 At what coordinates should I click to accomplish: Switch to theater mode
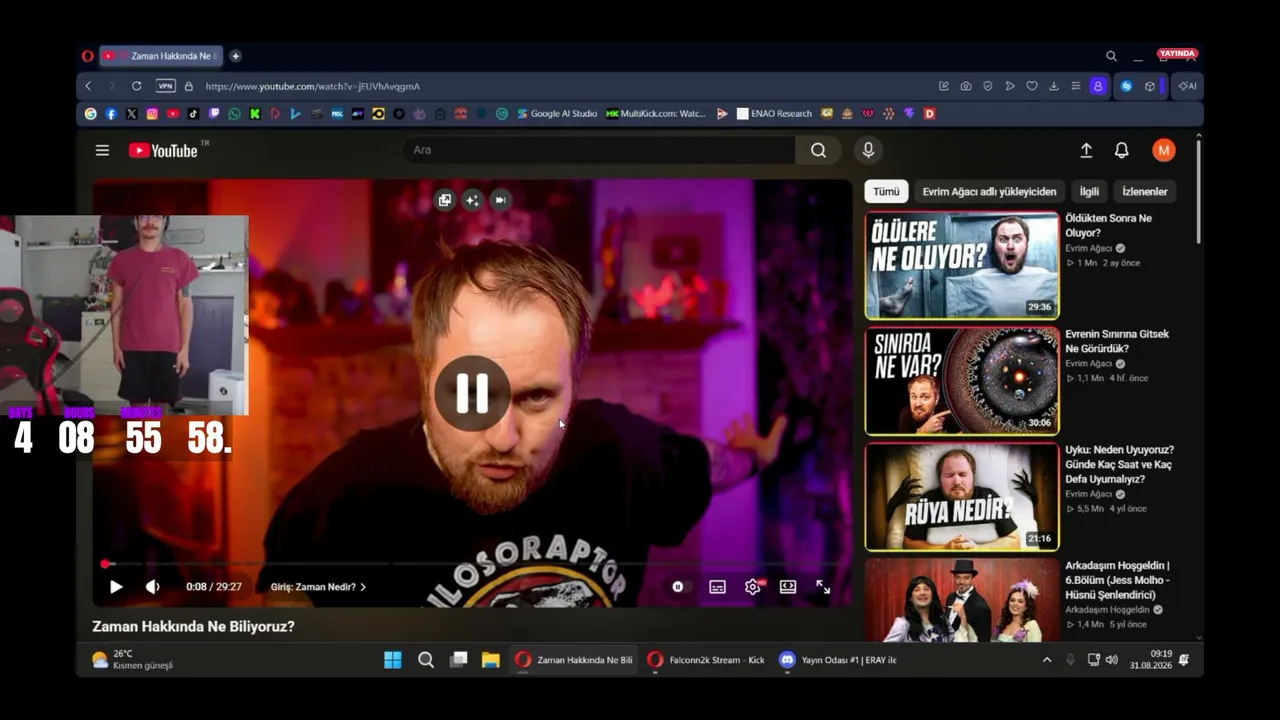point(788,587)
